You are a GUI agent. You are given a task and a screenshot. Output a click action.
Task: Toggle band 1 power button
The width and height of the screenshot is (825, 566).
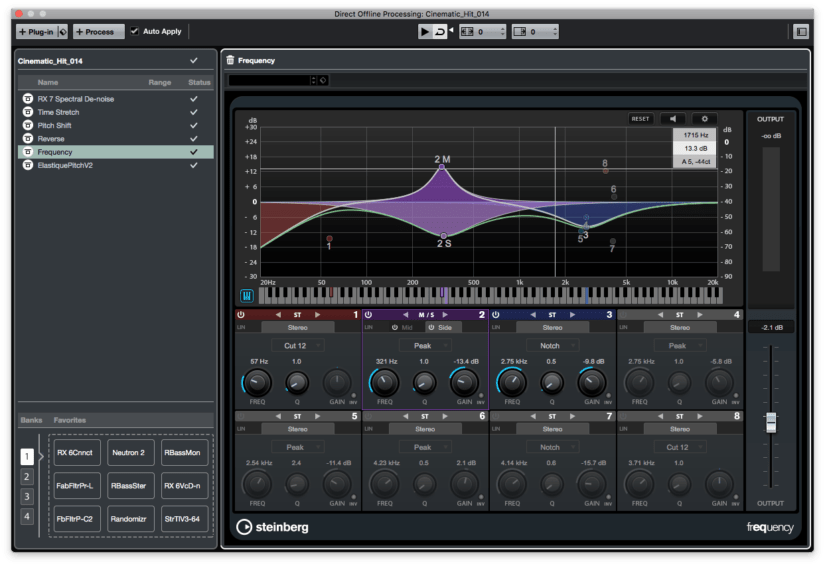pyautogui.click(x=241, y=315)
